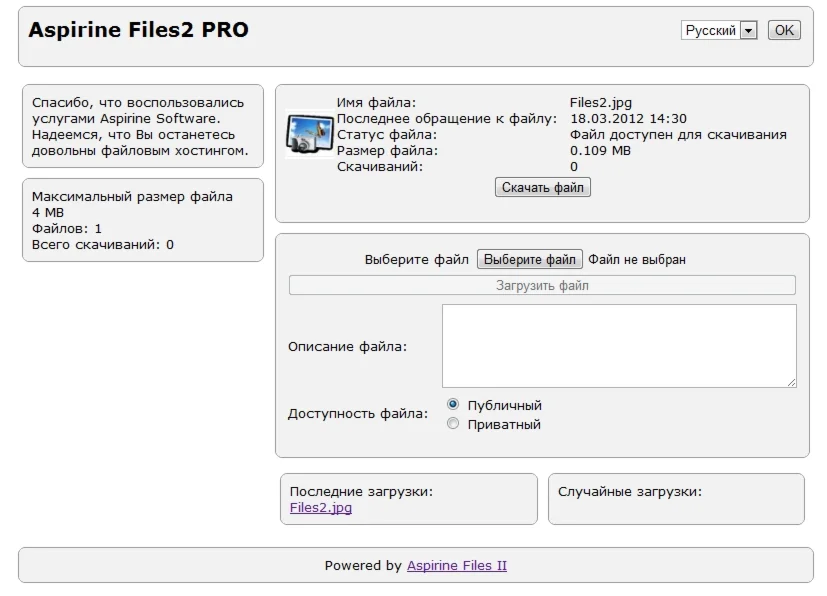
Task: Select the Приватный radio button
Action: tap(453, 424)
